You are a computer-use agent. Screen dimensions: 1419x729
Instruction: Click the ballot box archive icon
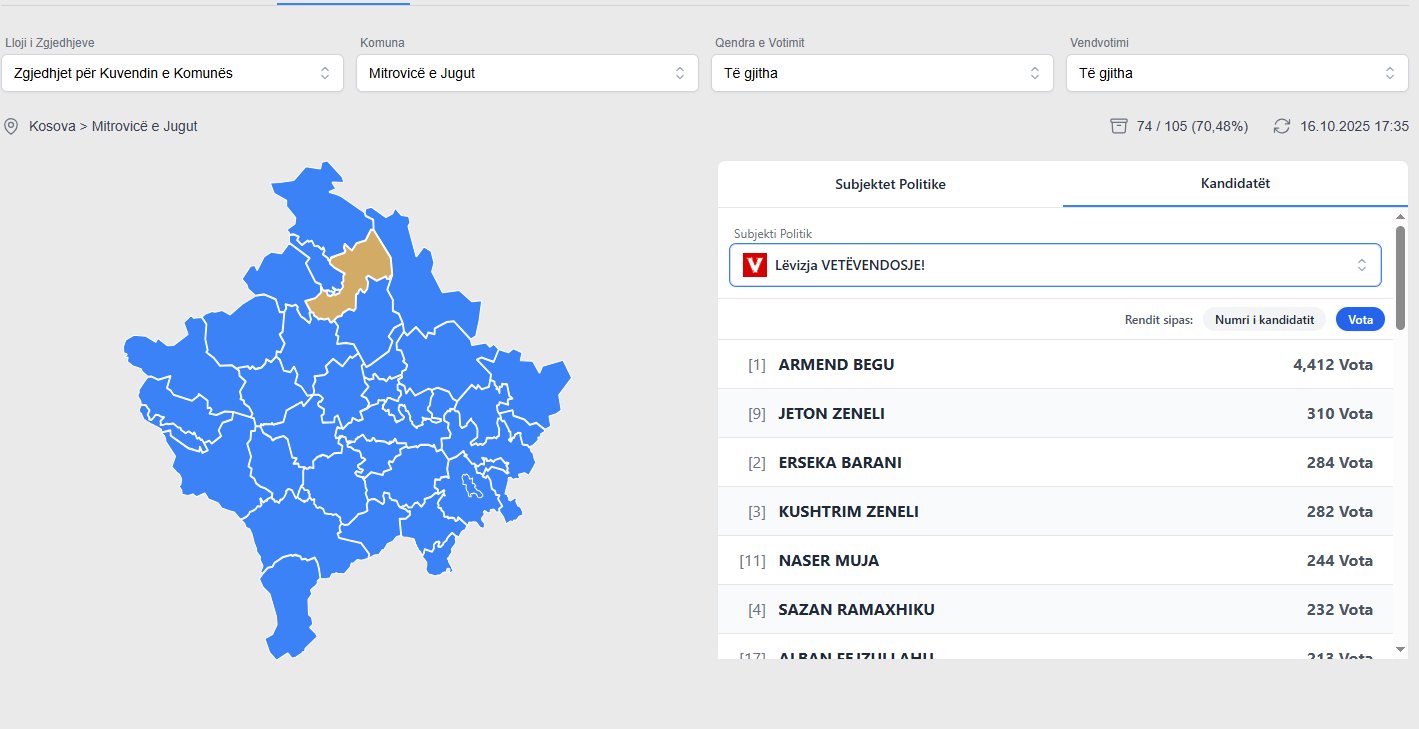coord(1119,127)
